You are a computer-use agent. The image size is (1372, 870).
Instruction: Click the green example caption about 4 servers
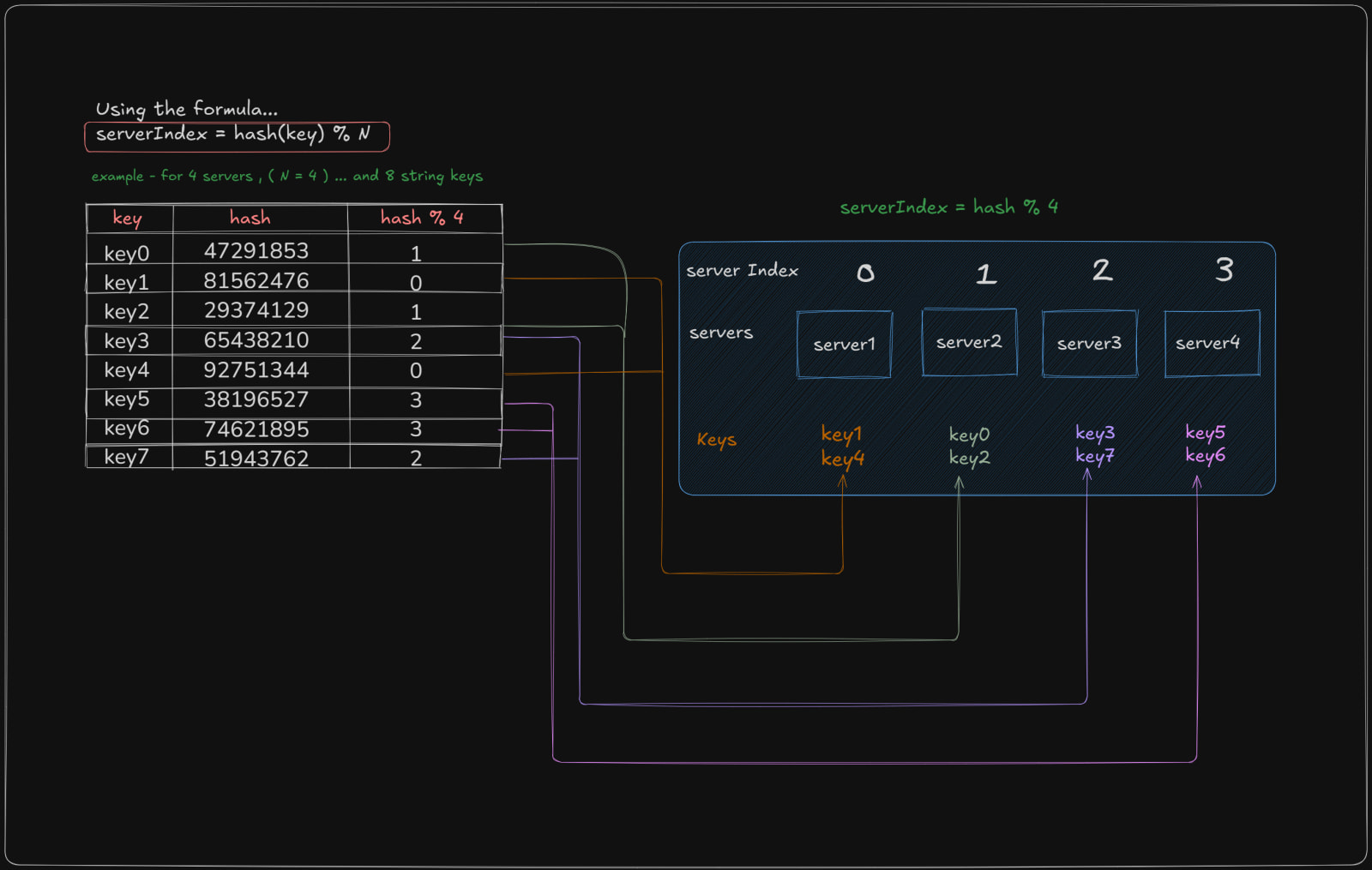pyautogui.click(x=287, y=176)
